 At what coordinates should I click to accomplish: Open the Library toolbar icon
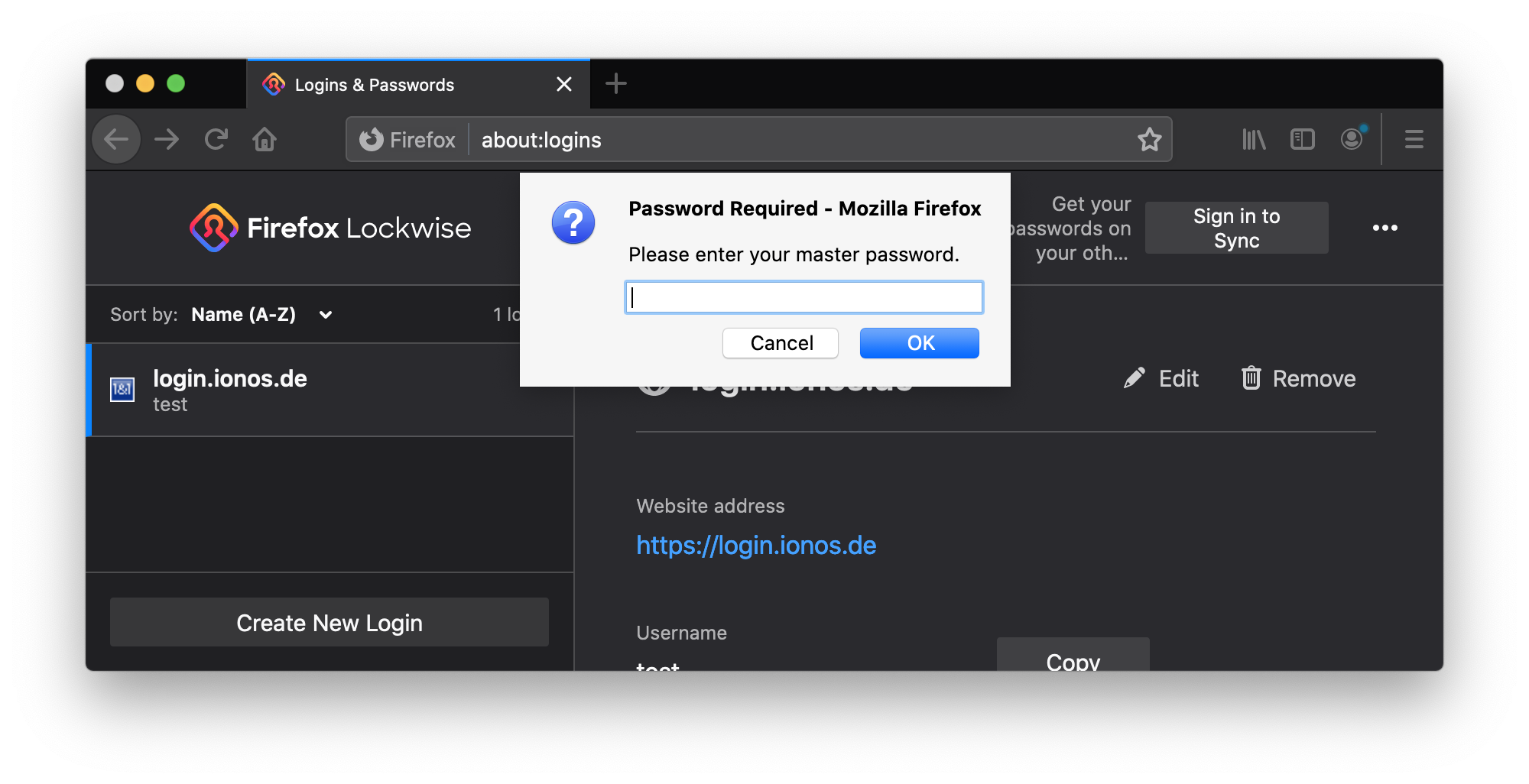1254,139
